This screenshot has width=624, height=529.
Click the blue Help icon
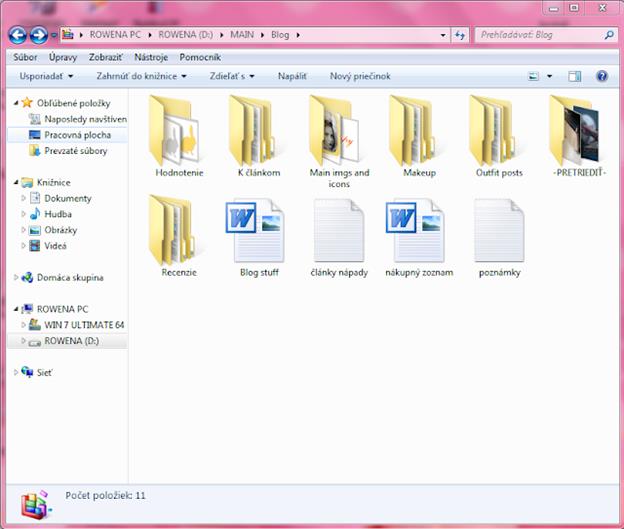pos(602,76)
